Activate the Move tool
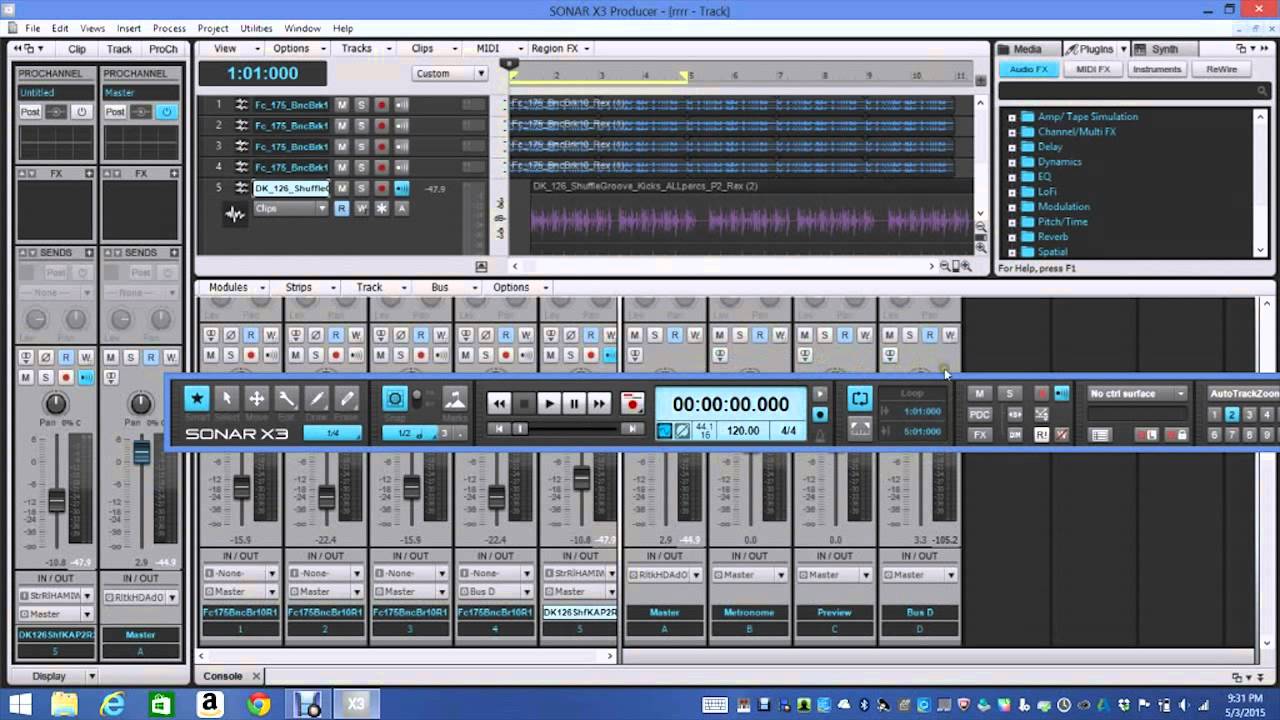Image resolution: width=1280 pixels, height=720 pixels. (257, 399)
